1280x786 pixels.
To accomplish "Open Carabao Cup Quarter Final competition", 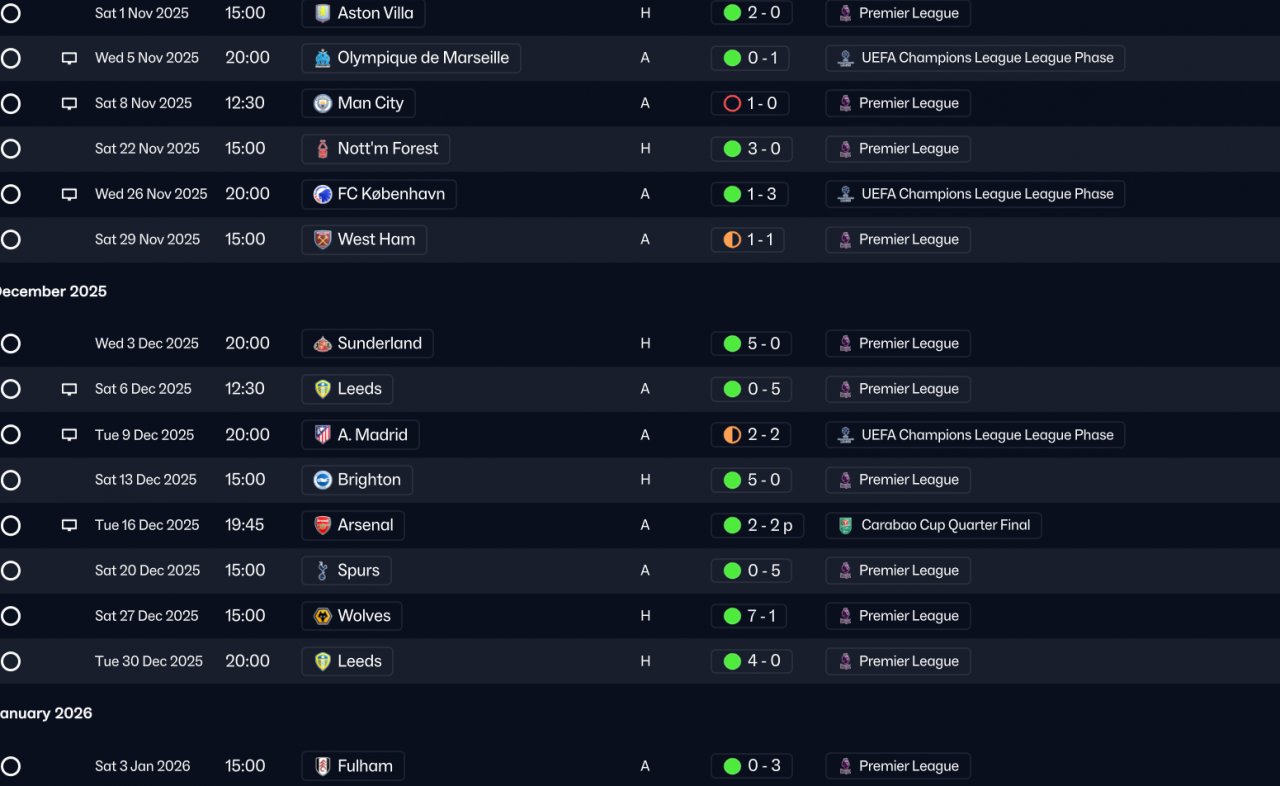I will click(933, 525).
